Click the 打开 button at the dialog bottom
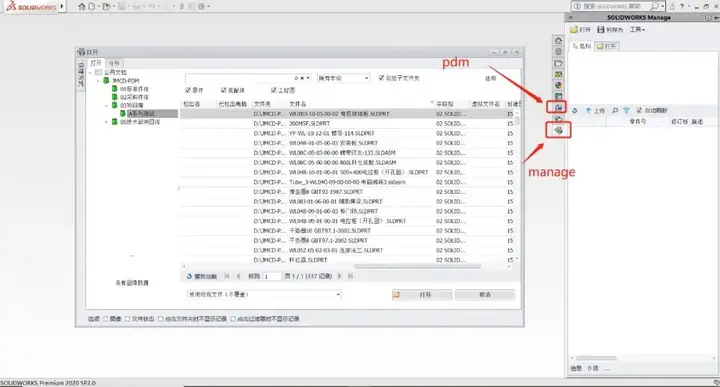The image size is (720, 387). tap(422, 295)
